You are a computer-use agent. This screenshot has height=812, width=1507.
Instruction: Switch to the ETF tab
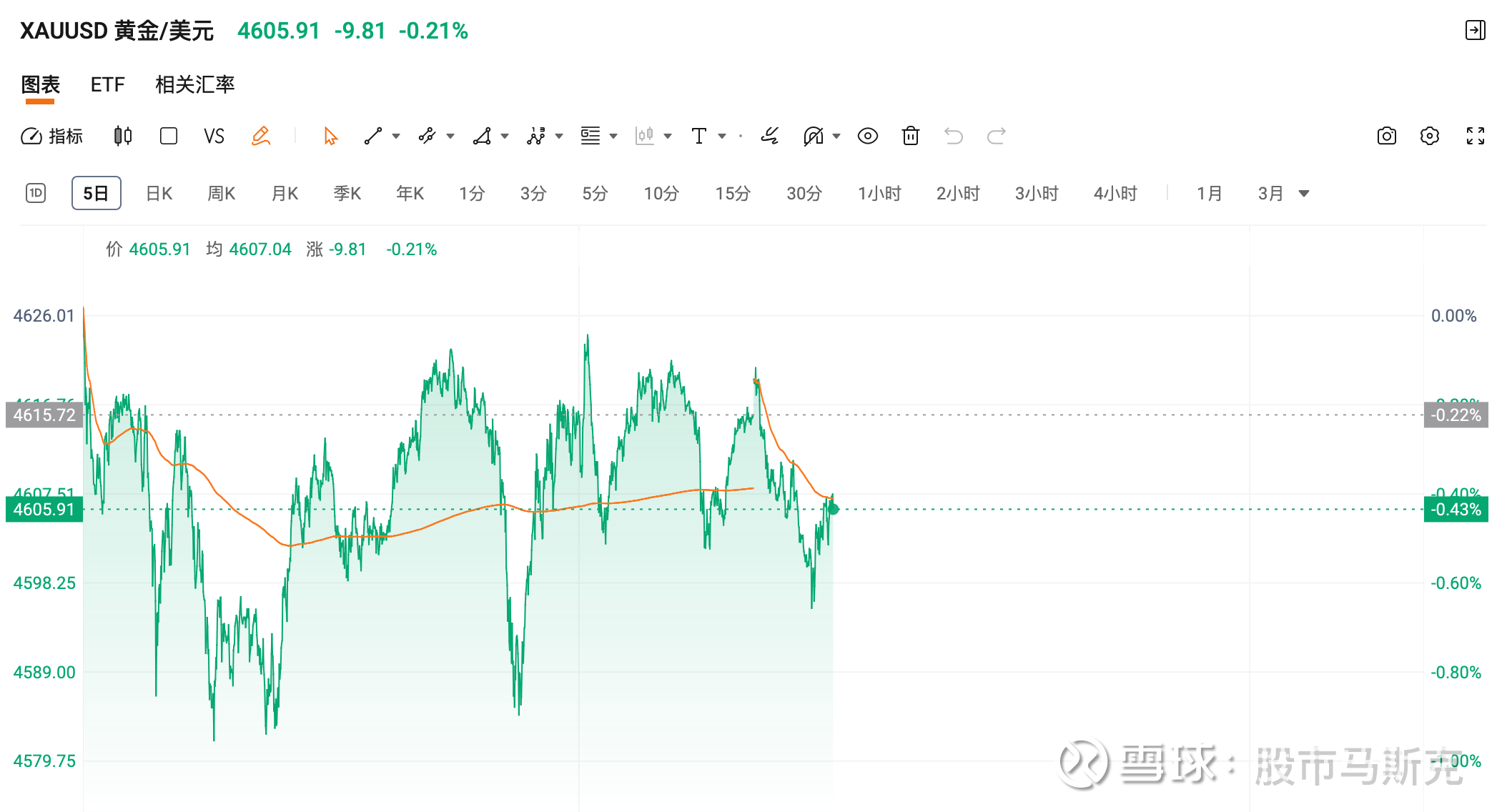pos(107,85)
